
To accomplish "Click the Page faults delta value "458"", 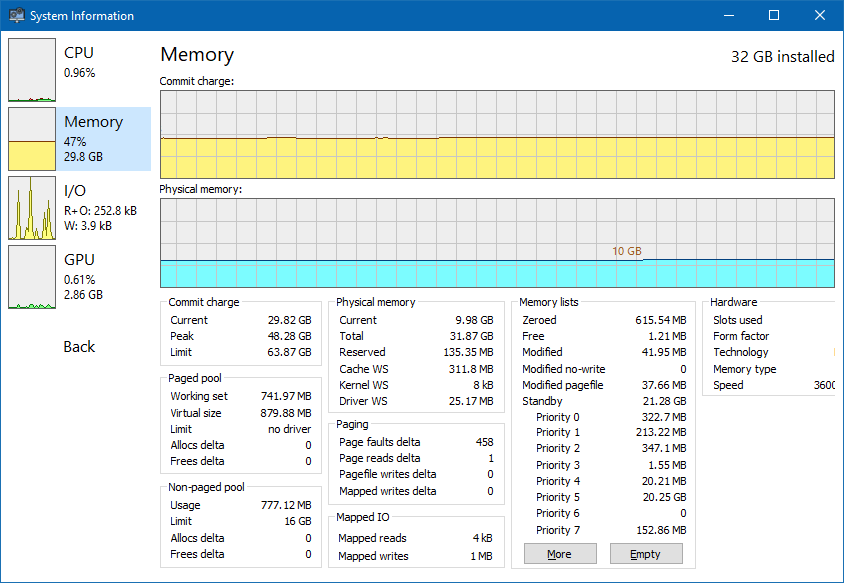I will [484, 442].
